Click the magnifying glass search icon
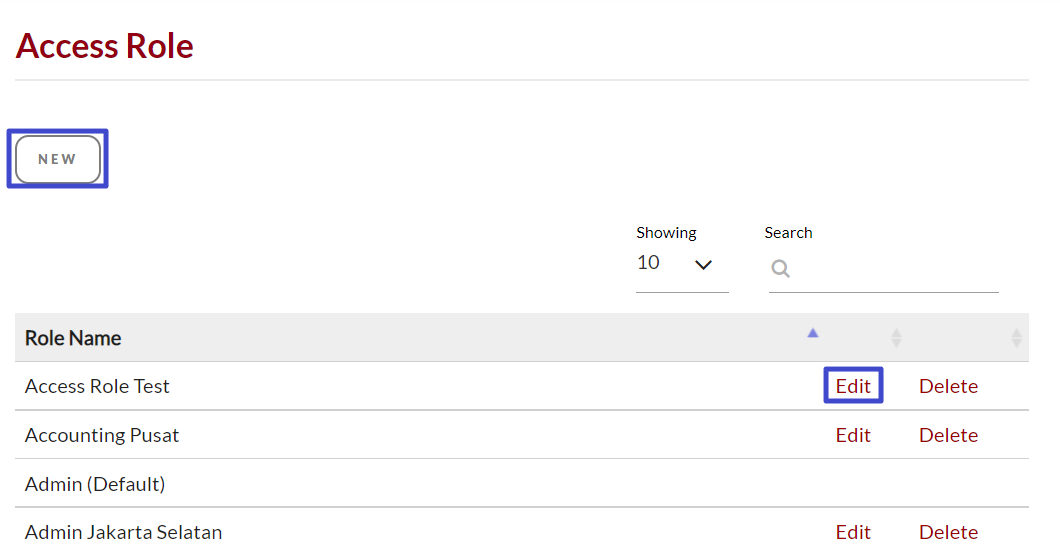Screen dimensions: 1060x554 [781, 268]
